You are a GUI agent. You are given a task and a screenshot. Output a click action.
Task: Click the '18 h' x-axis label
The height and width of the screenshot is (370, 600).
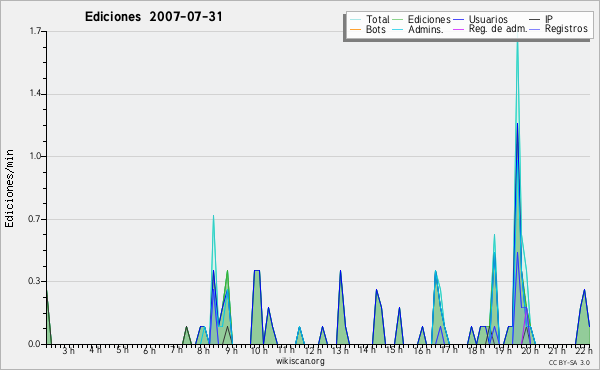pyautogui.click(x=476, y=351)
